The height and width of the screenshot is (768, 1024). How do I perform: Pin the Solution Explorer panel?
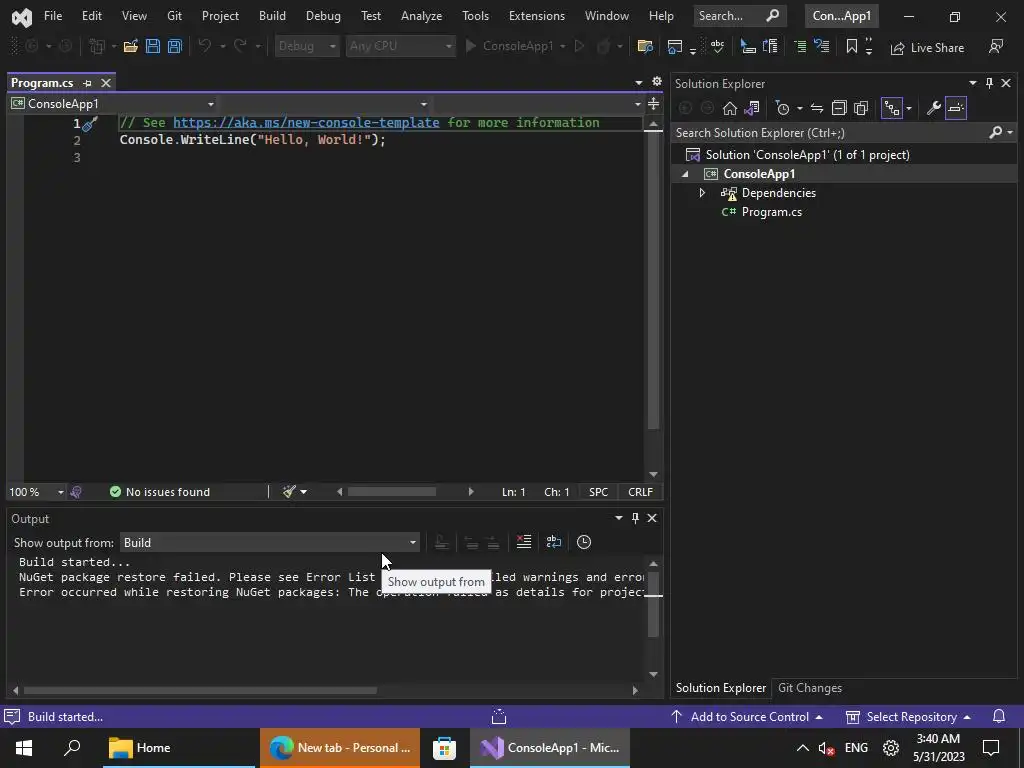coord(989,83)
